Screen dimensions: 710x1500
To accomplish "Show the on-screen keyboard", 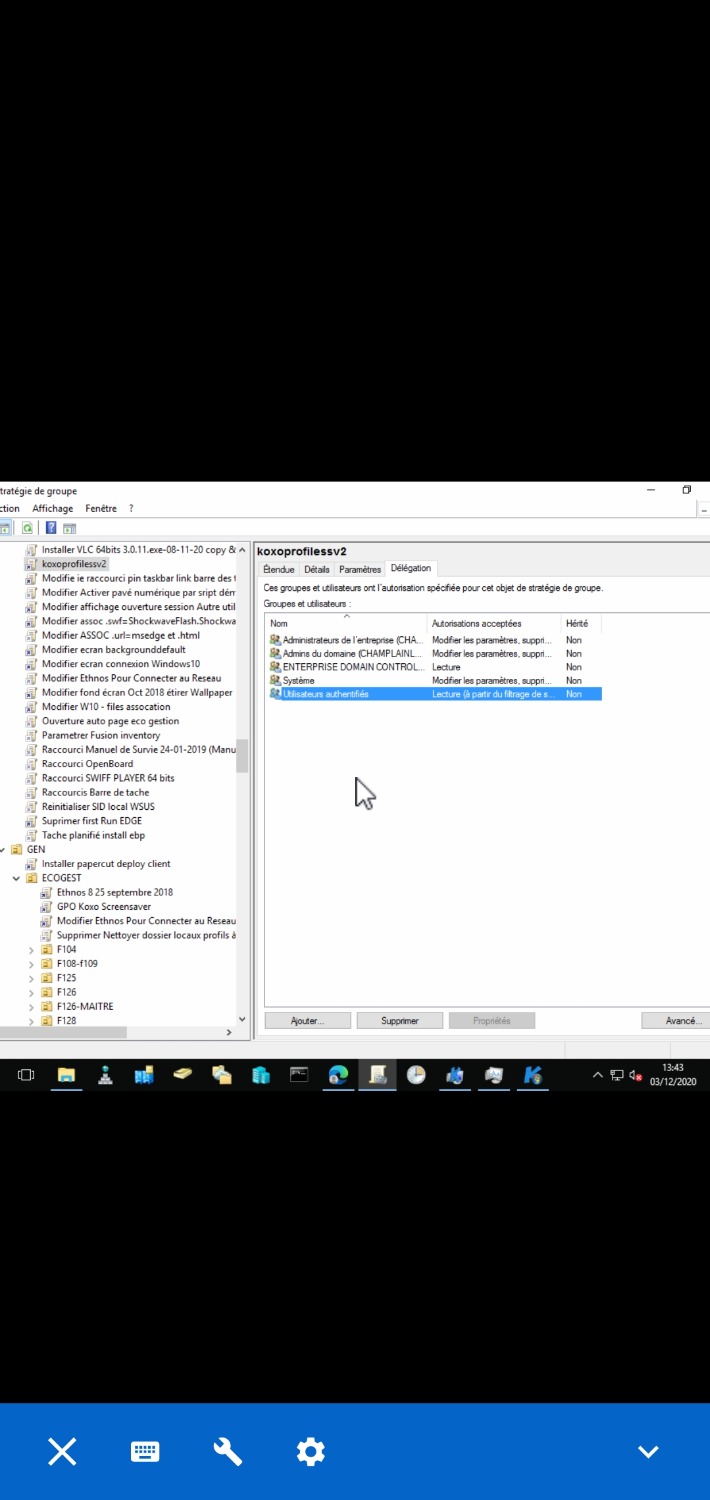I will tap(145, 1451).
